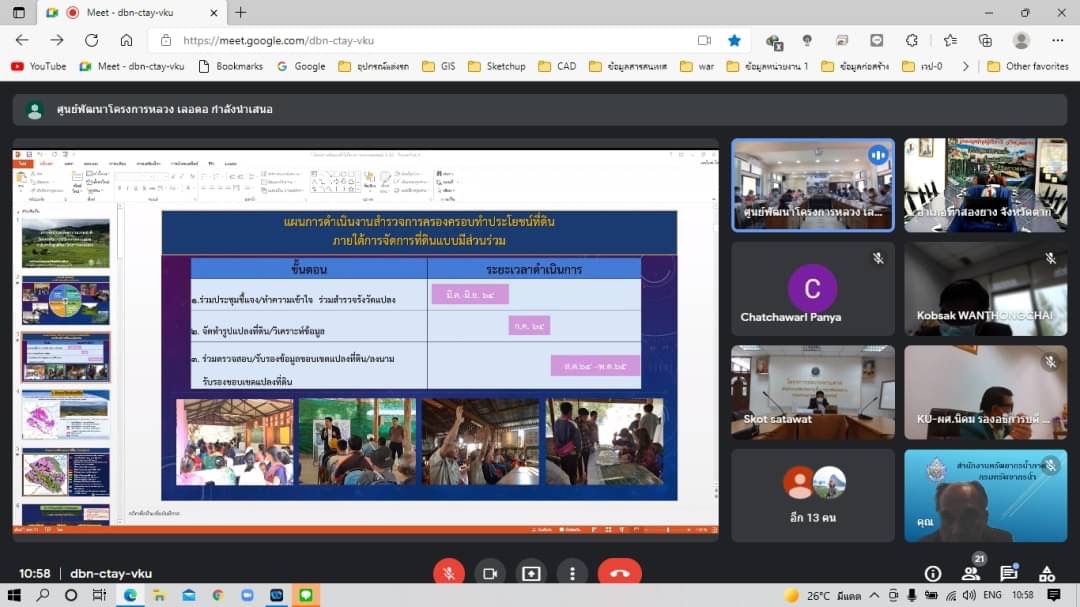Image resolution: width=1080 pixels, height=607 pixels.
Task: Expand the Sketchup favorites folder
Action: click(x=497, y=66)
